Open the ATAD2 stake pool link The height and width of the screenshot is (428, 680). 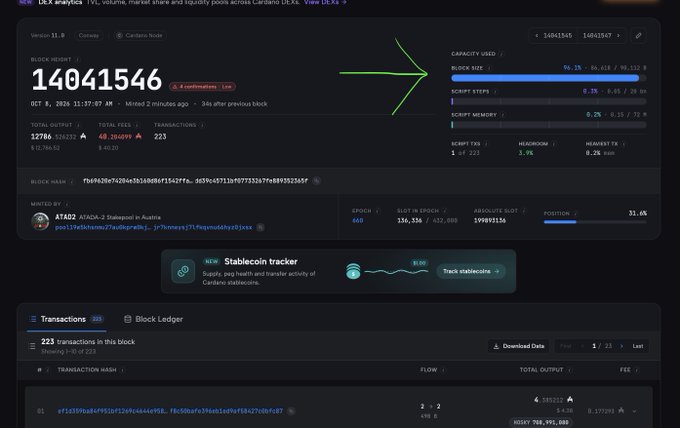[x=108, y=217]
